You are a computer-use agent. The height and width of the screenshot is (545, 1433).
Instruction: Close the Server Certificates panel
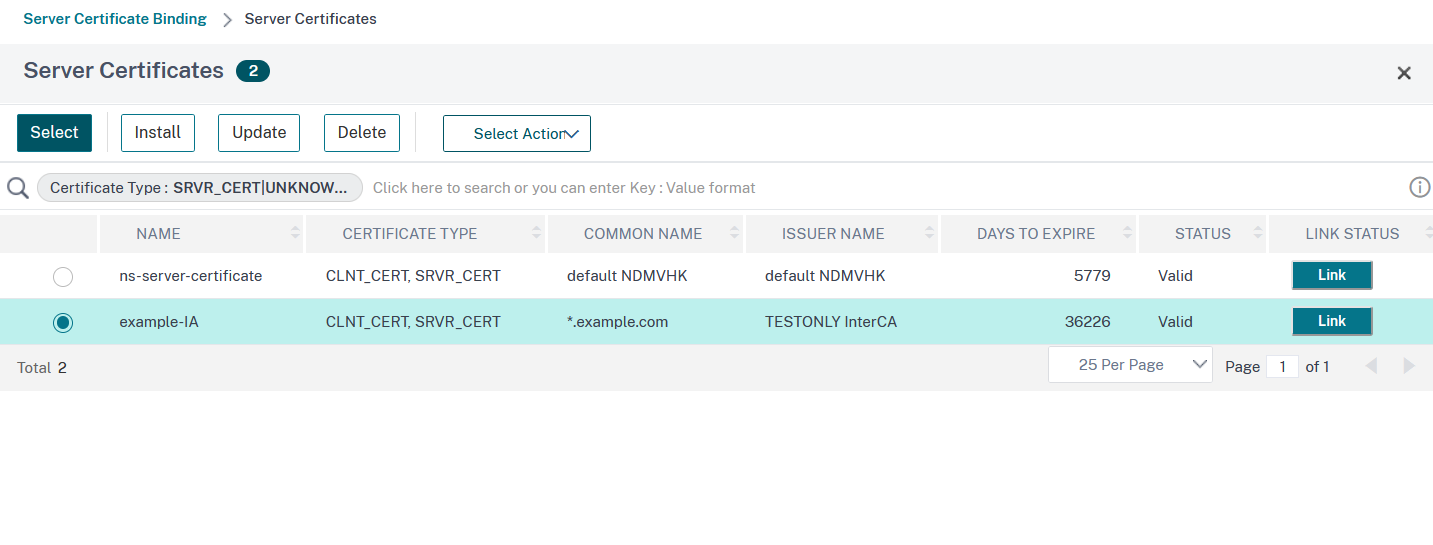(x=1404, y=73)
